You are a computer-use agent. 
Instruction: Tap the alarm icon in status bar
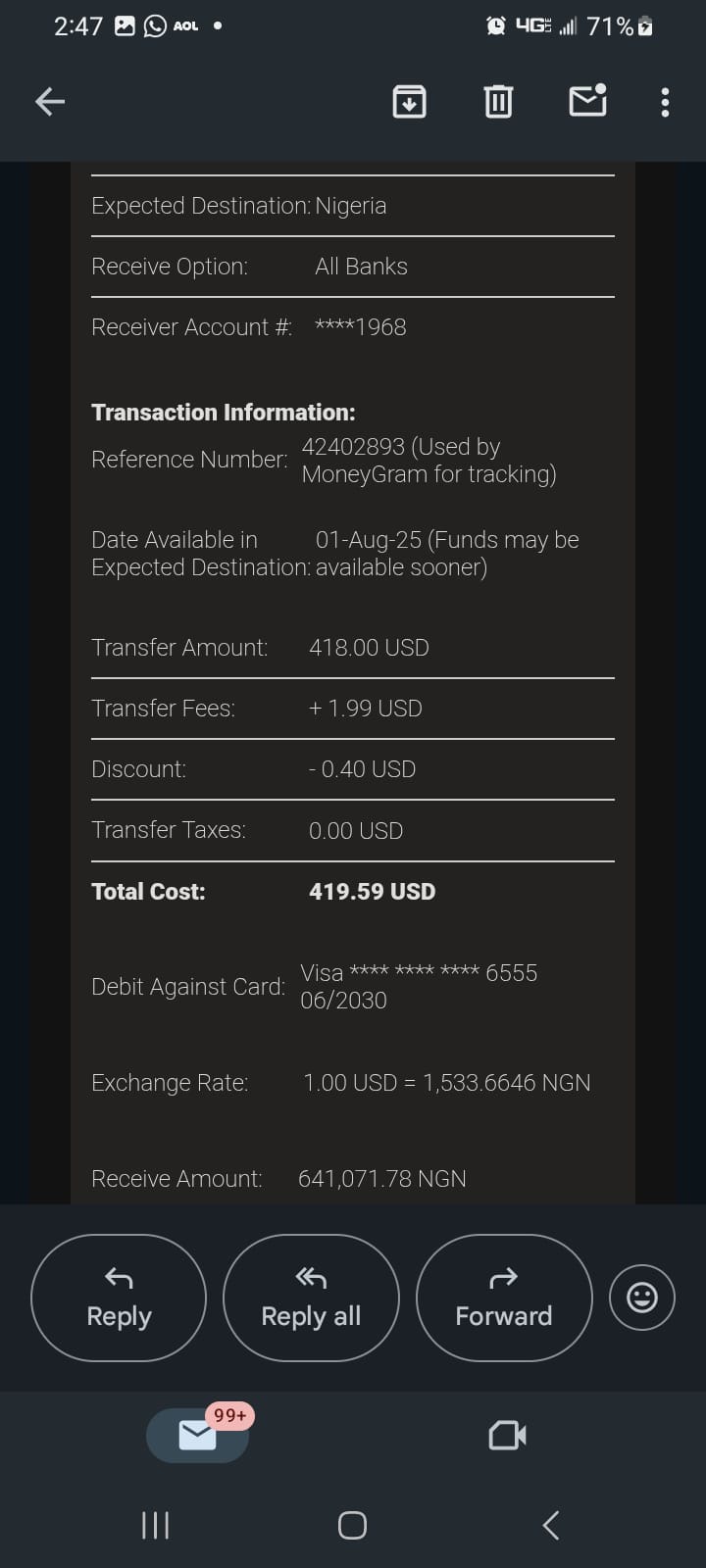(496, 26)
